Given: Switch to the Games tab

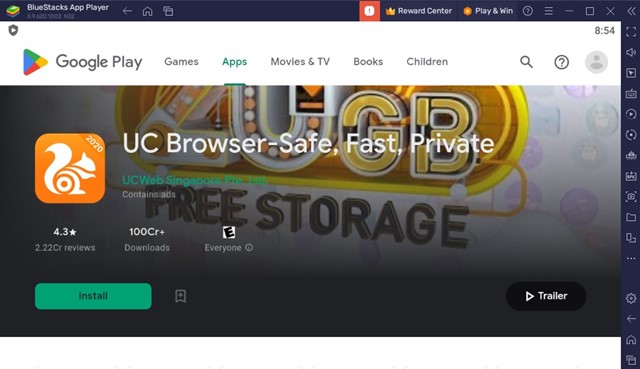Looking at the screenshot, I should coord(181,62).
